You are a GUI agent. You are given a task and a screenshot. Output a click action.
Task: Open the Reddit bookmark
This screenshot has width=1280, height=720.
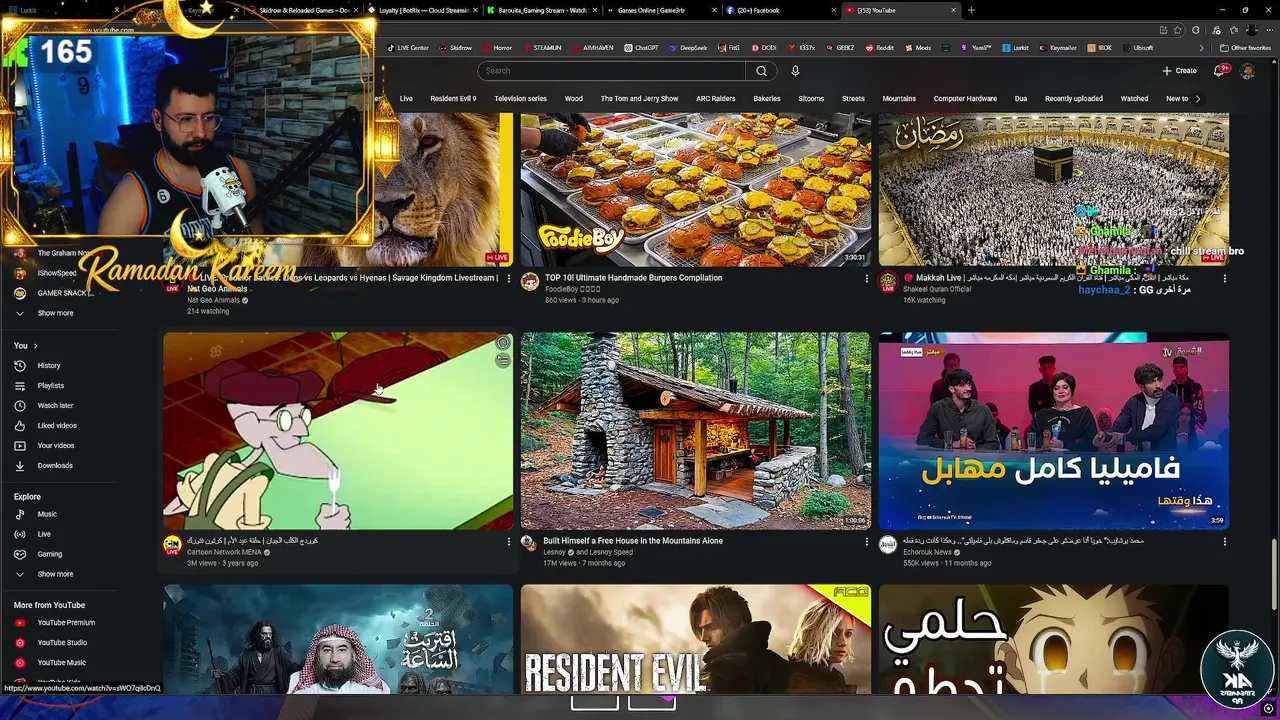[x=879, y=48]
